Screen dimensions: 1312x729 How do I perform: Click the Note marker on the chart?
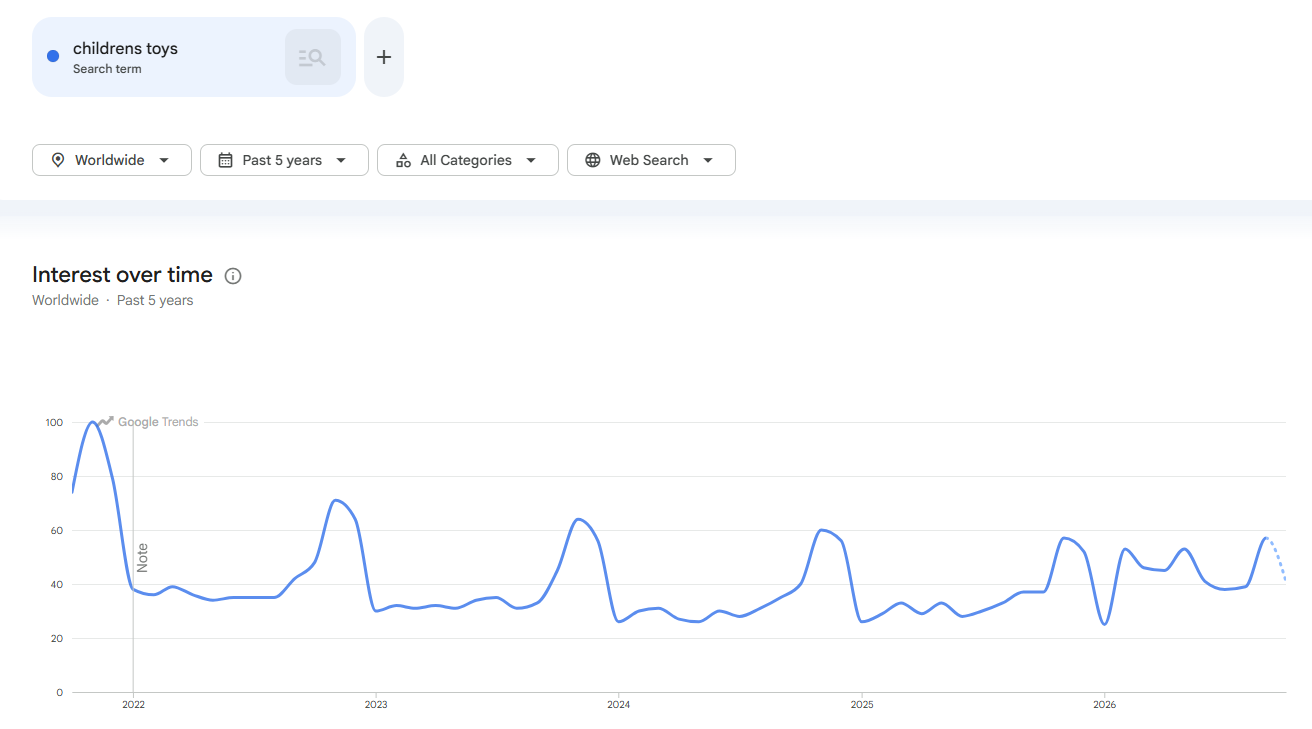click(x=142, y=558)
